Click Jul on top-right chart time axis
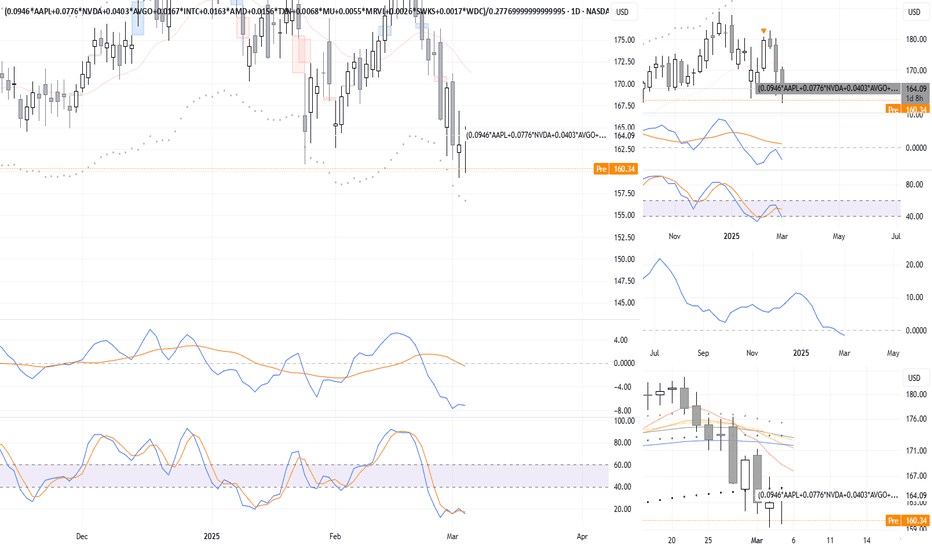932x550 pixels. (x=896, y=236)
